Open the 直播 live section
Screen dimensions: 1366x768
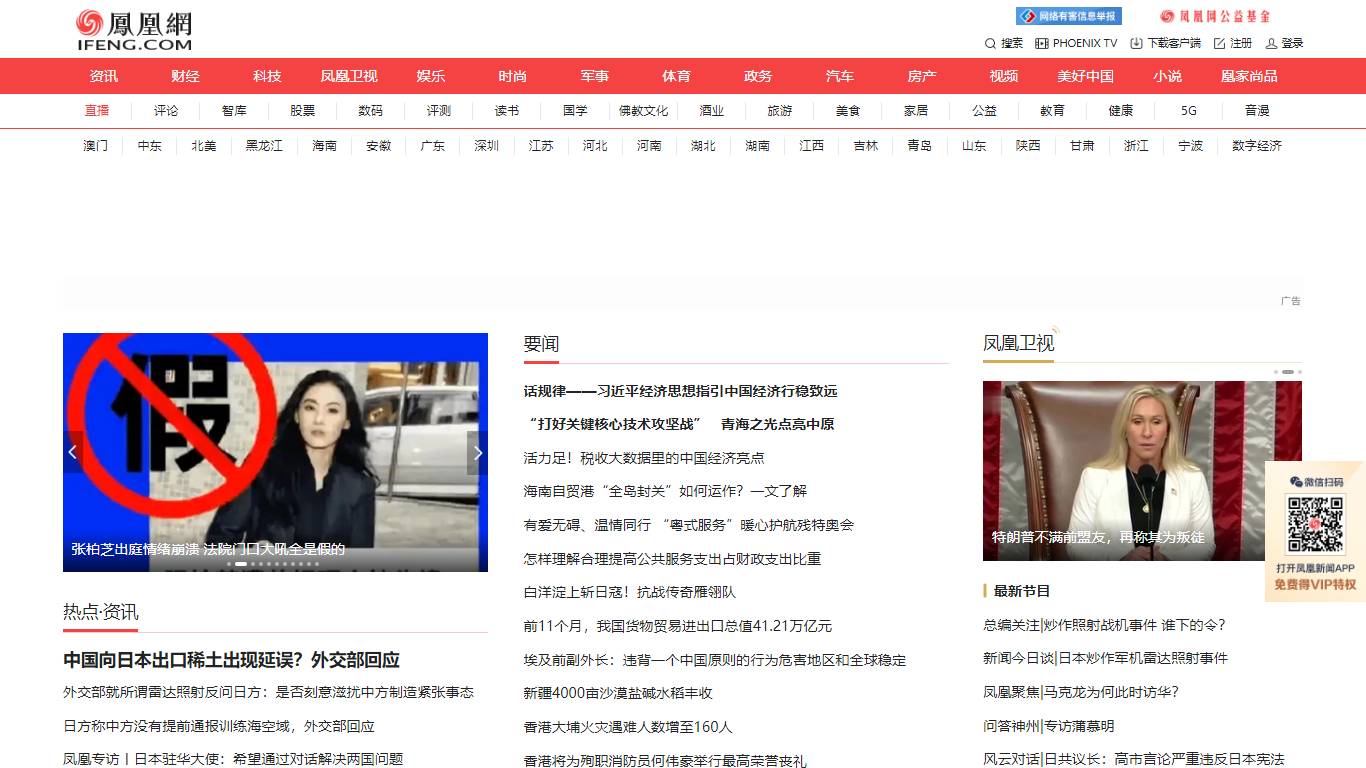[97, 111]
